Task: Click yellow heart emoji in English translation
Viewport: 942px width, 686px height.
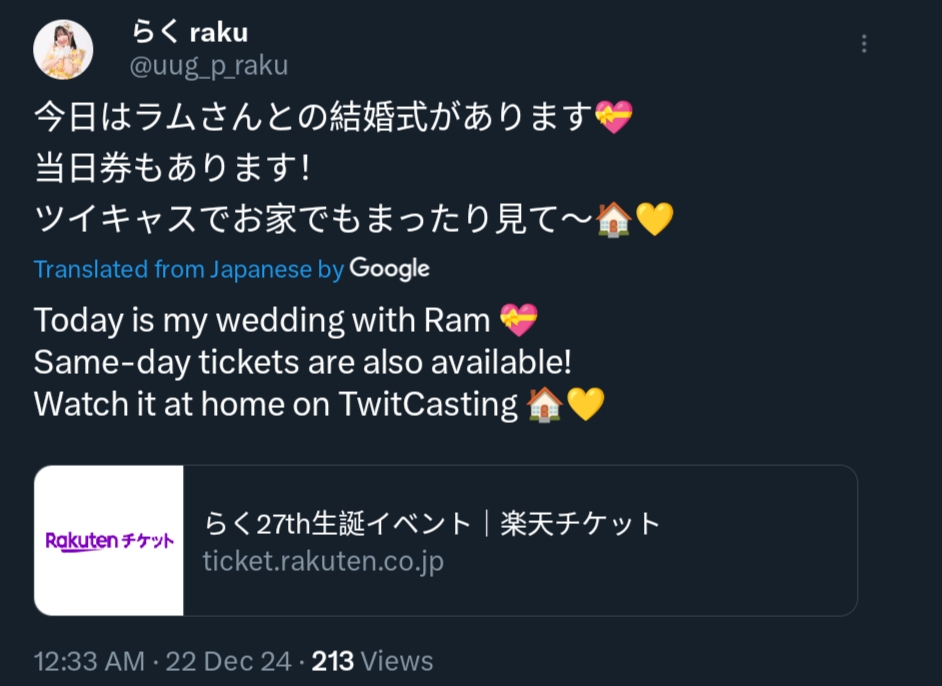Action: click(x=586, y=404)
